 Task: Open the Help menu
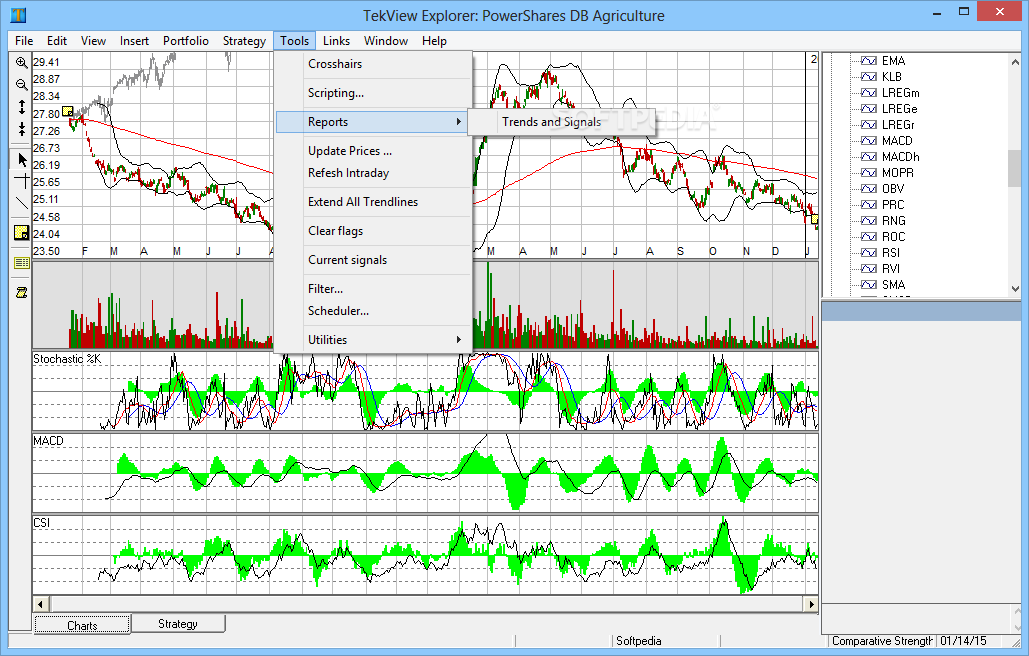point(434,41)
